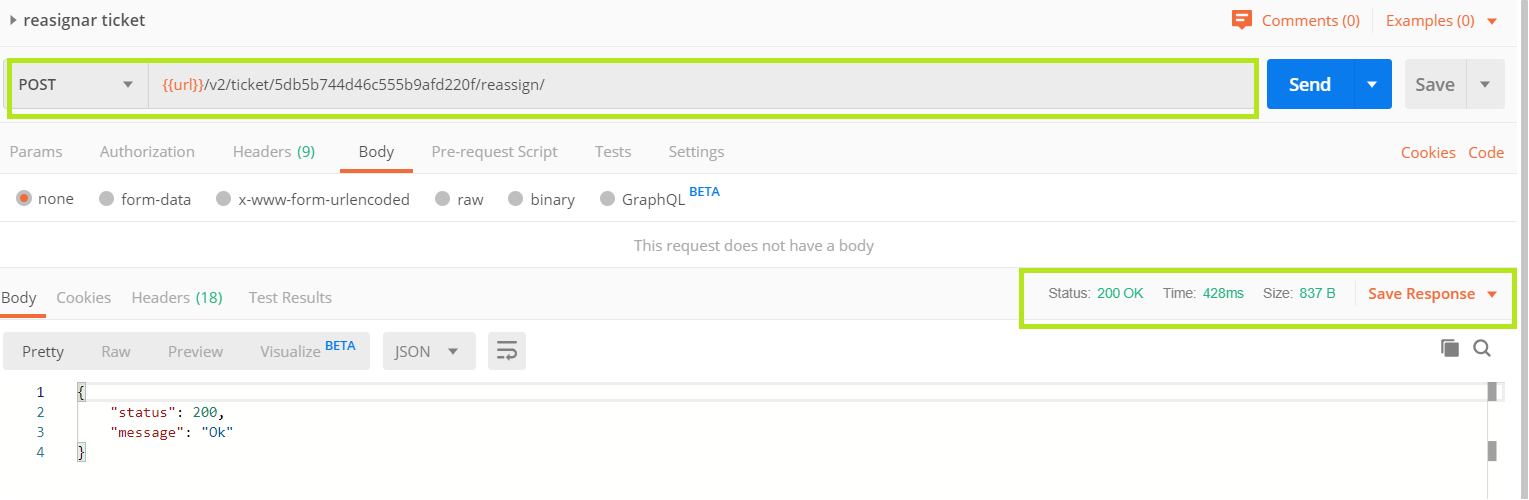
Task: Open the Send button dropdown arrow
Action: 1372,85
